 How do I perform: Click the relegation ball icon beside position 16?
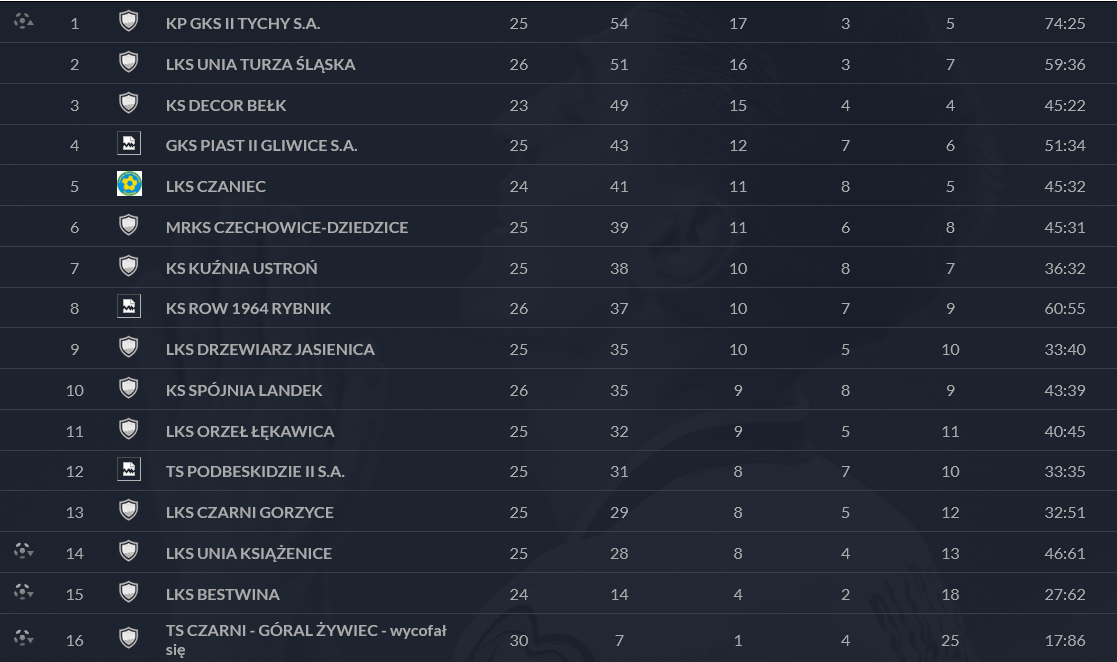pyautogui.click(x=24, y=638)
